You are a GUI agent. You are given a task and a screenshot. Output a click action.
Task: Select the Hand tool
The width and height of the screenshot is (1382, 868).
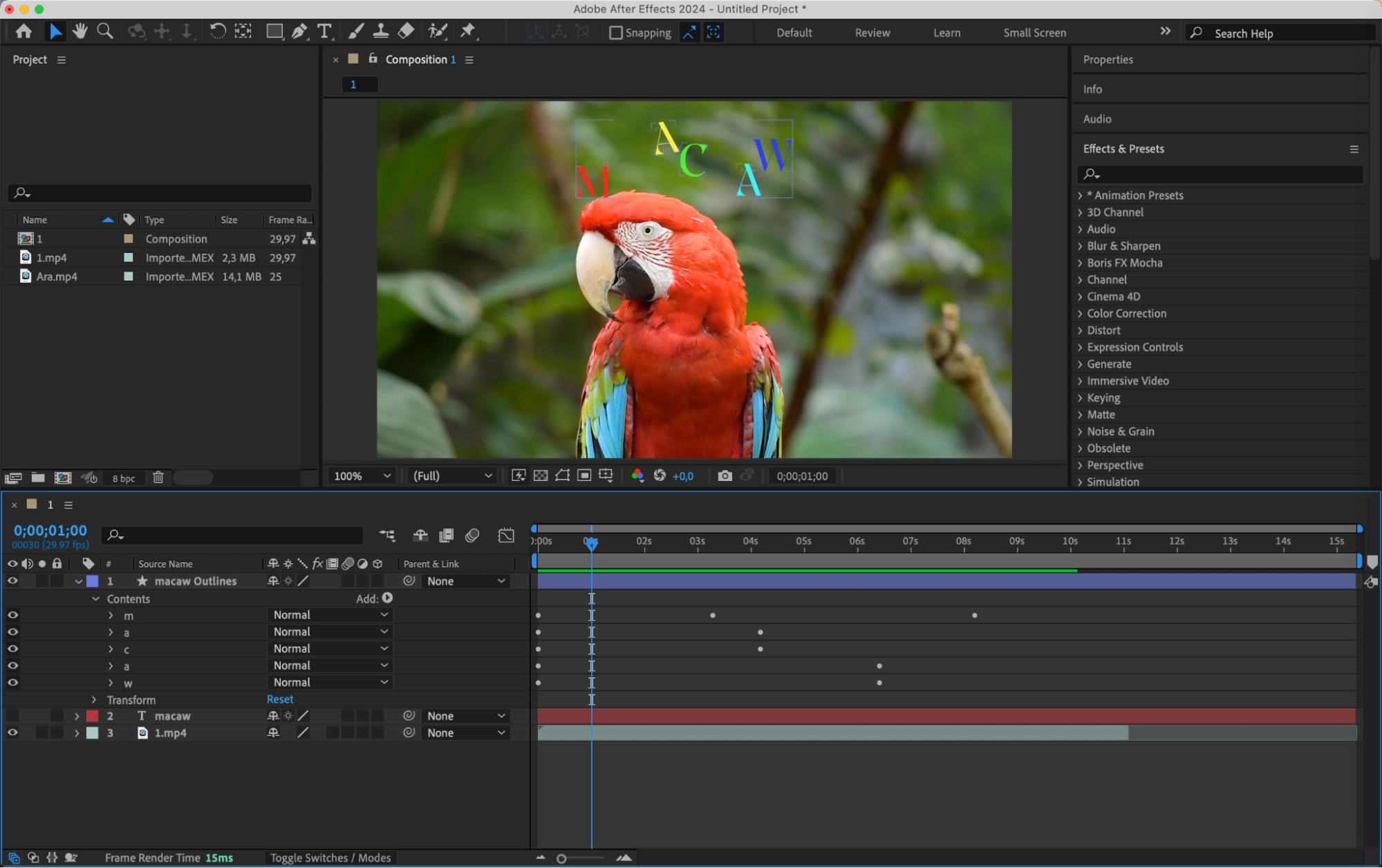click(80, 31)
